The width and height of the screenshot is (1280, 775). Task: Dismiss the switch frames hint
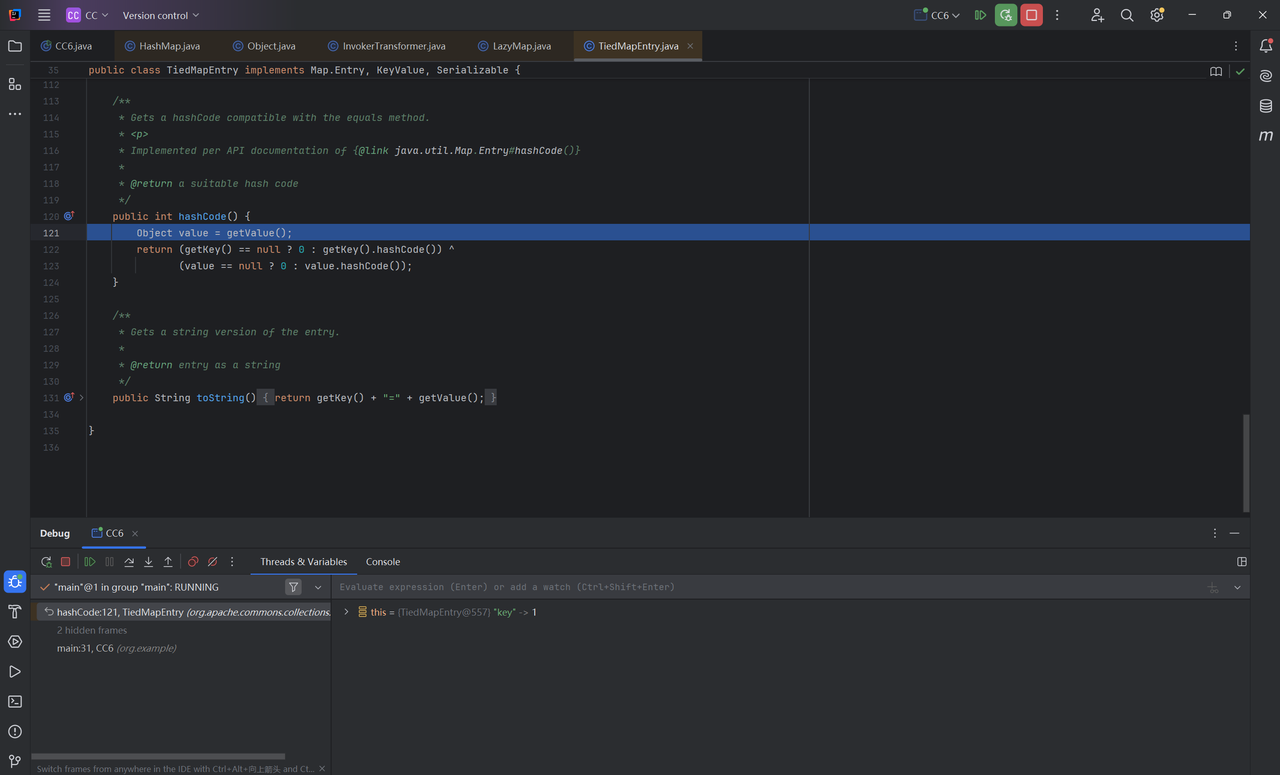322,769
